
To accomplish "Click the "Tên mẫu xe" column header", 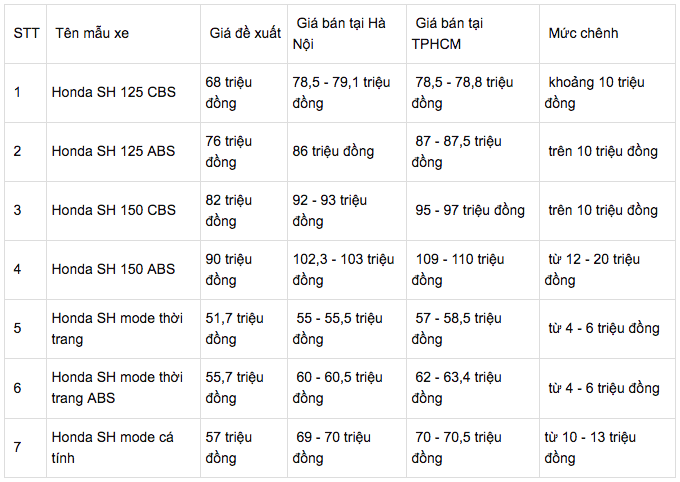I will (x=90, y=34).
